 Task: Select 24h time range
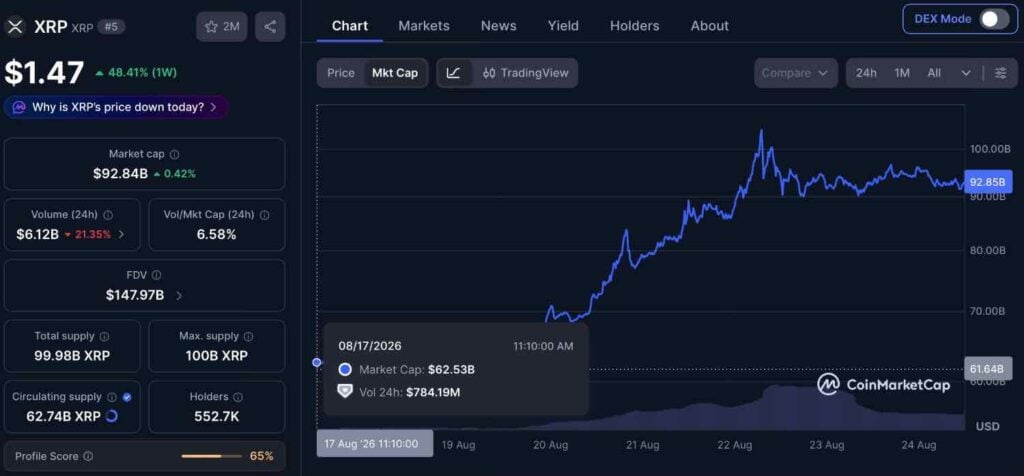coord(866,73)
